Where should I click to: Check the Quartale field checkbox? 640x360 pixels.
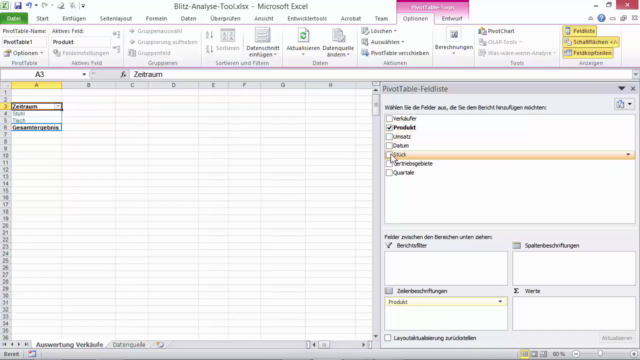(x=389, y=172)
